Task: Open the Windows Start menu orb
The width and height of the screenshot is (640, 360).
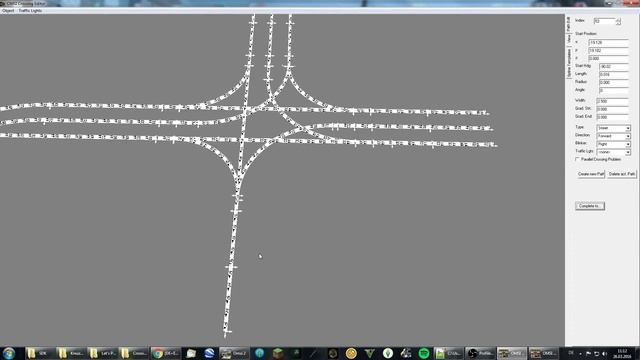Action: (9, 353)
